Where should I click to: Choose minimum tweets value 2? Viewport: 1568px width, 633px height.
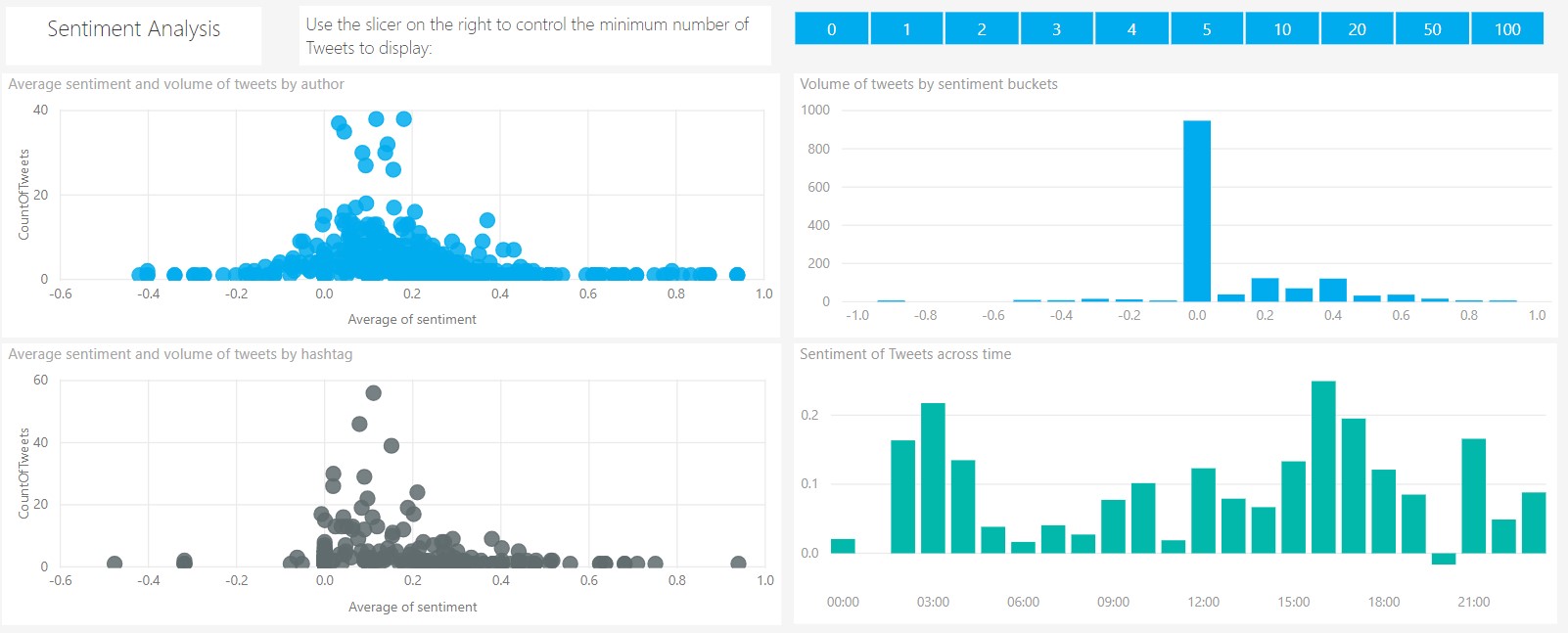(x=982, y=29)
